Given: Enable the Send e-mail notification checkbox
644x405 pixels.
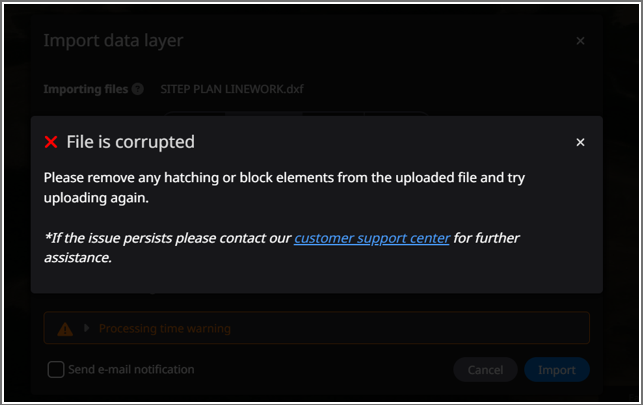Looking at the screenshot, I should 56,370.
